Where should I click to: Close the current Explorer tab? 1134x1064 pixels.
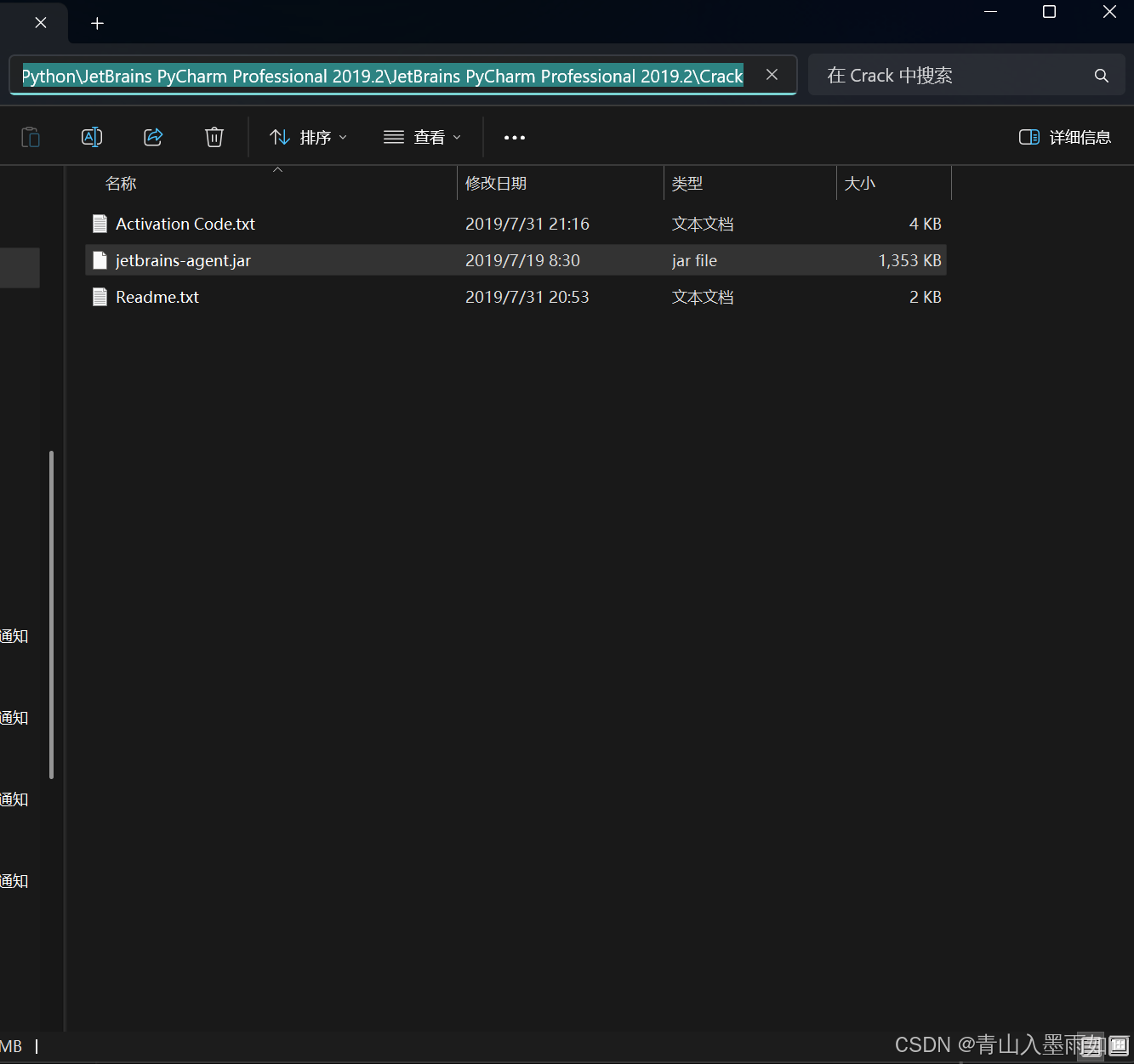pos(41,23)
